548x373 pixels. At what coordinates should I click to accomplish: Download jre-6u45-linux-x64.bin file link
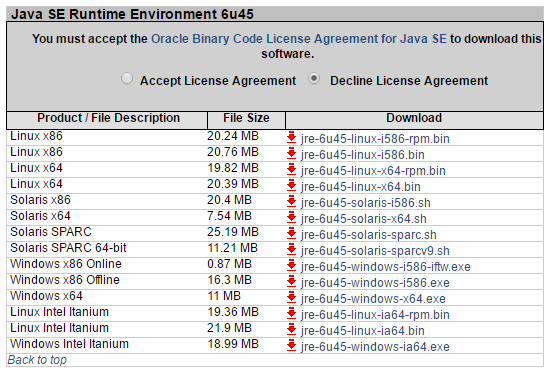pyautogui.click(x=361, y=187)
